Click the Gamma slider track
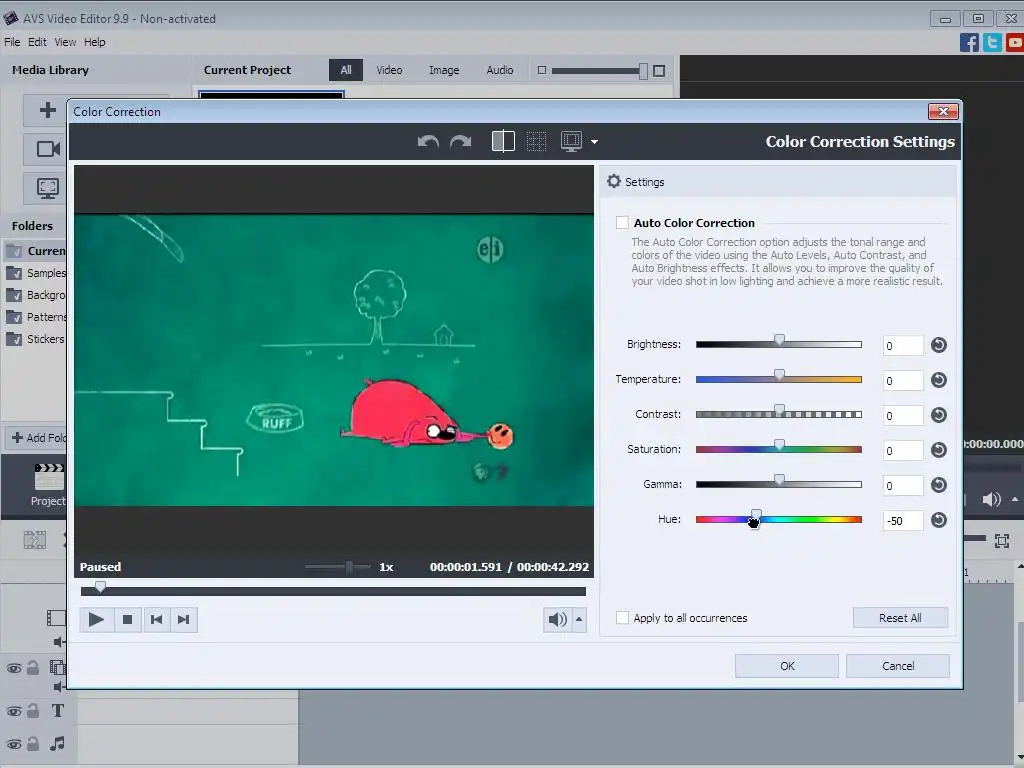The width and height of the screenshot is (1024, 768). pos(778,484)
